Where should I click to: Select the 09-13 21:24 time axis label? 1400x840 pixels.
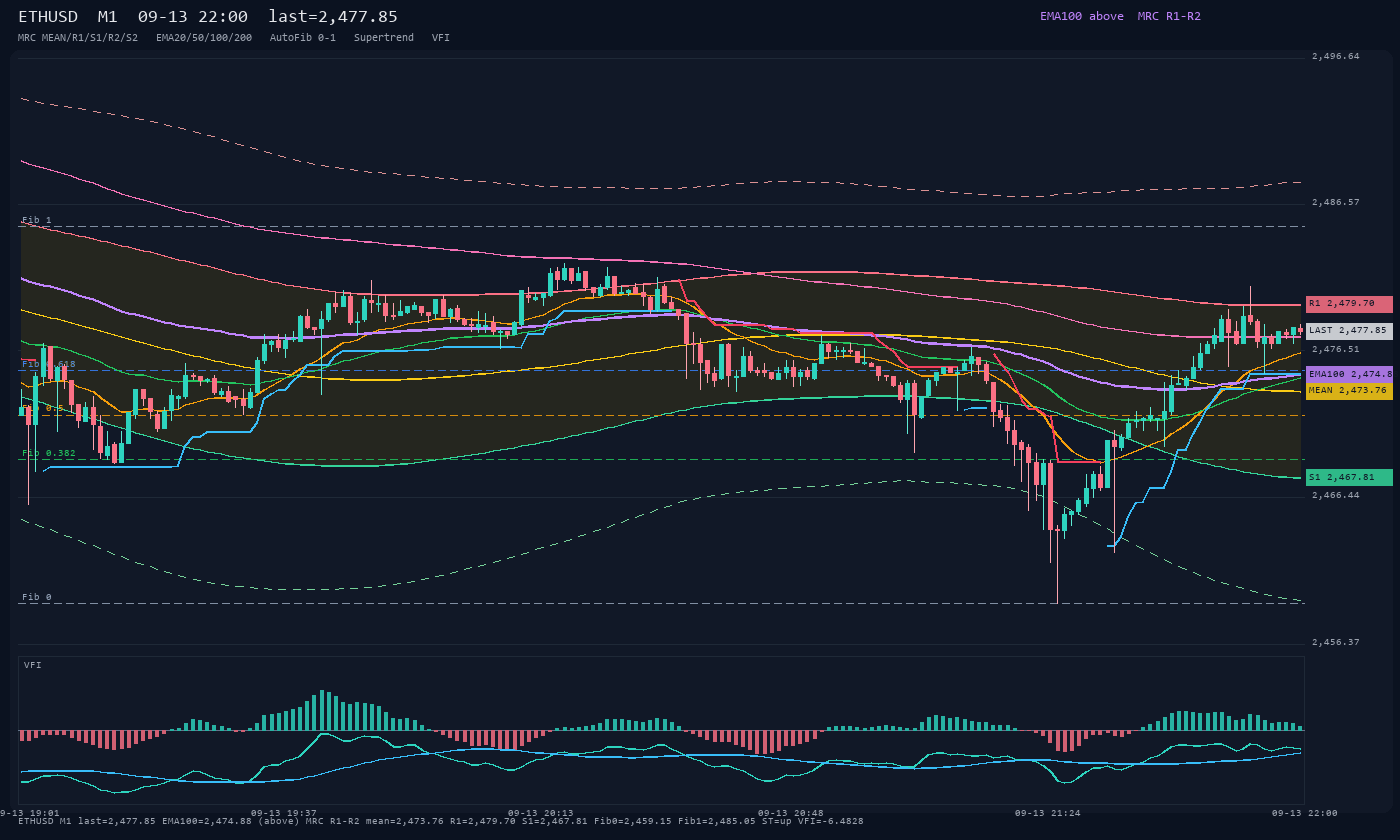pos(1048,813)
